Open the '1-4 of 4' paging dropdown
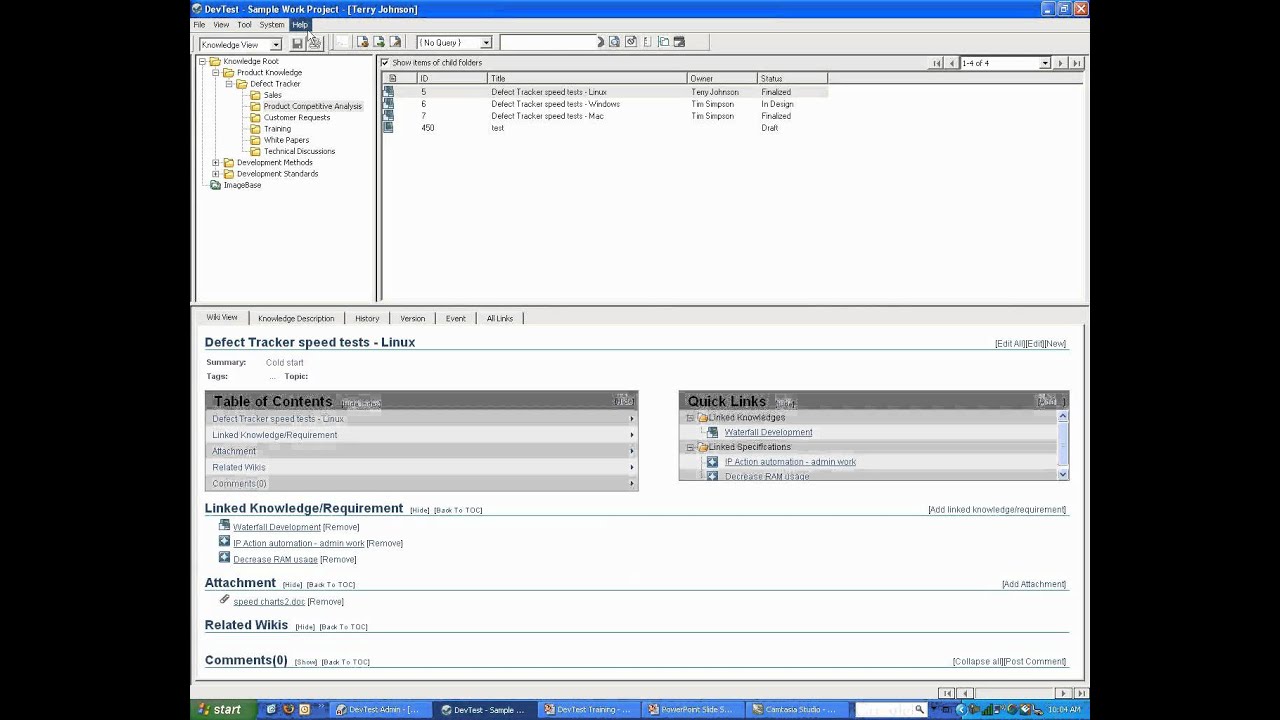This screenshot has height=720, width=1280. [x=1044, y=63]
